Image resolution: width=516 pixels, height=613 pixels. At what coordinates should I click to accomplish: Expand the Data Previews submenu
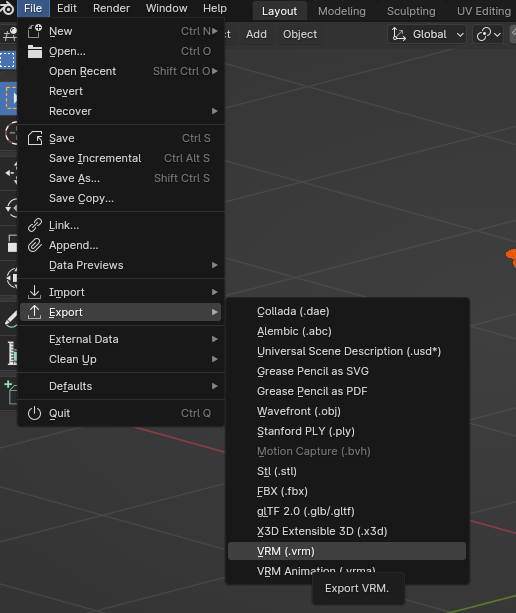(121, 265)
